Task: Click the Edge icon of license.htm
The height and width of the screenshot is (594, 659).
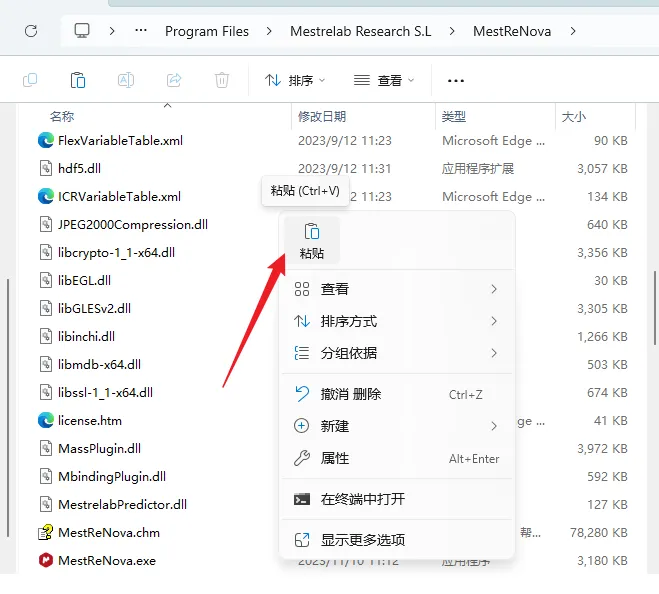Action: pos(46,420)
